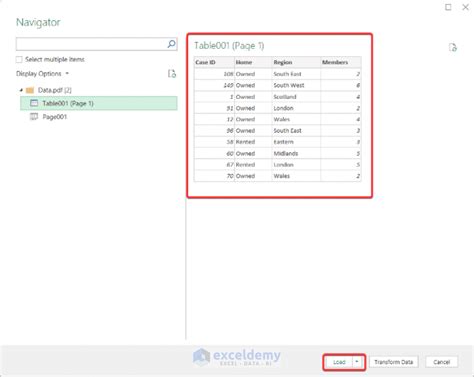This screenshot has height=377, width=474.
Task: Click the Region column header
Action: pos(296,62)
